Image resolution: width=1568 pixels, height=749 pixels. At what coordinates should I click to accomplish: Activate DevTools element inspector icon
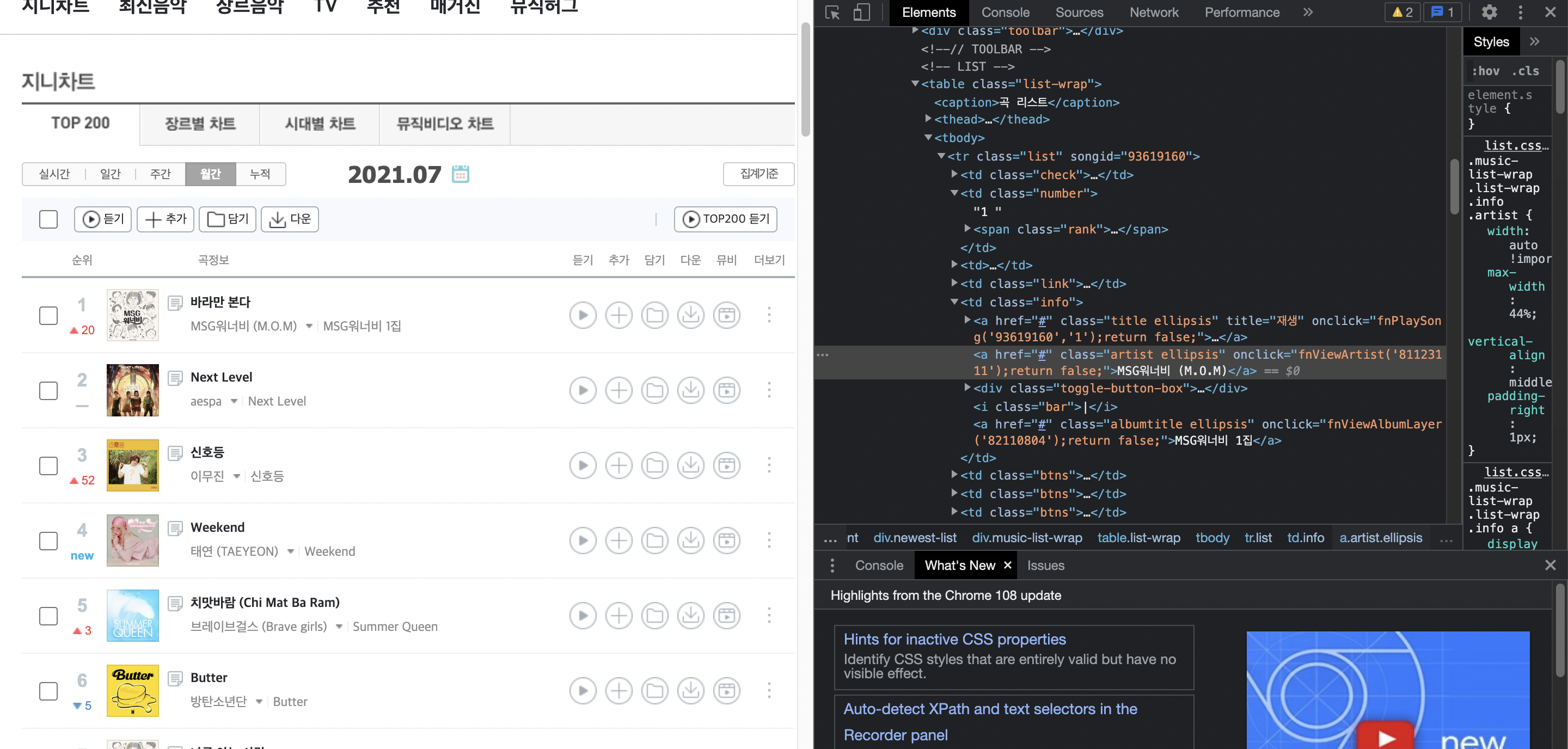832,12
